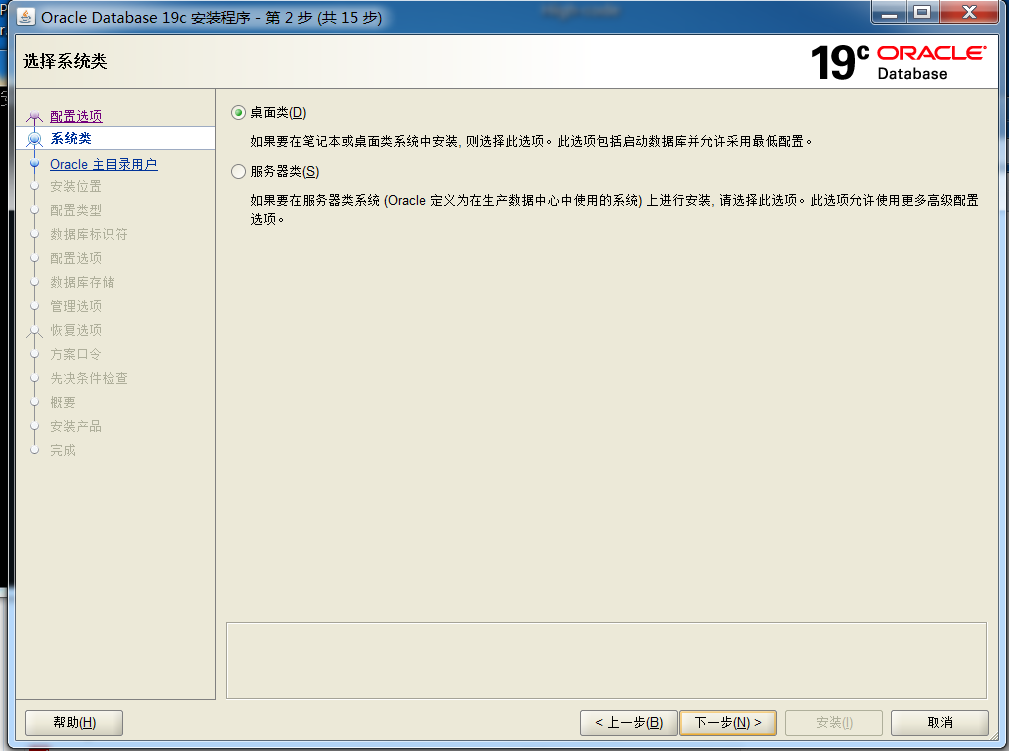Click the 方案口令 step label
Screen dimensions: 1009x751
pyautogui.click(x=76, y=355)
